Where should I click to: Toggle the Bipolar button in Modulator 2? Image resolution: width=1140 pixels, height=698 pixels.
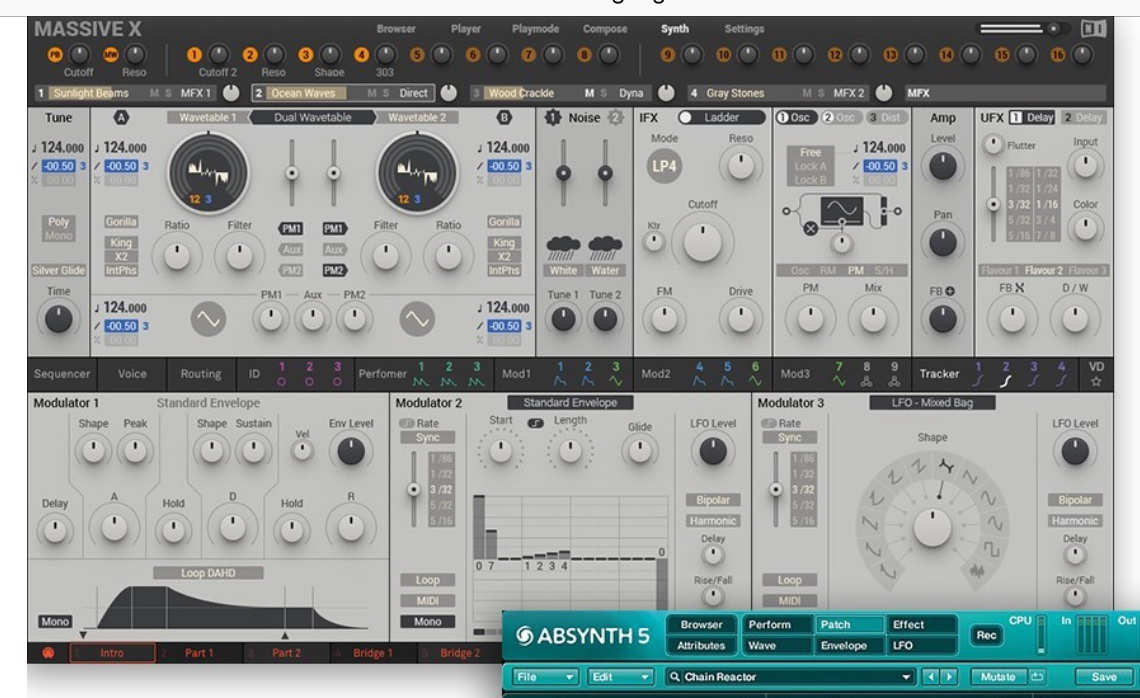(x=712, y=500)
